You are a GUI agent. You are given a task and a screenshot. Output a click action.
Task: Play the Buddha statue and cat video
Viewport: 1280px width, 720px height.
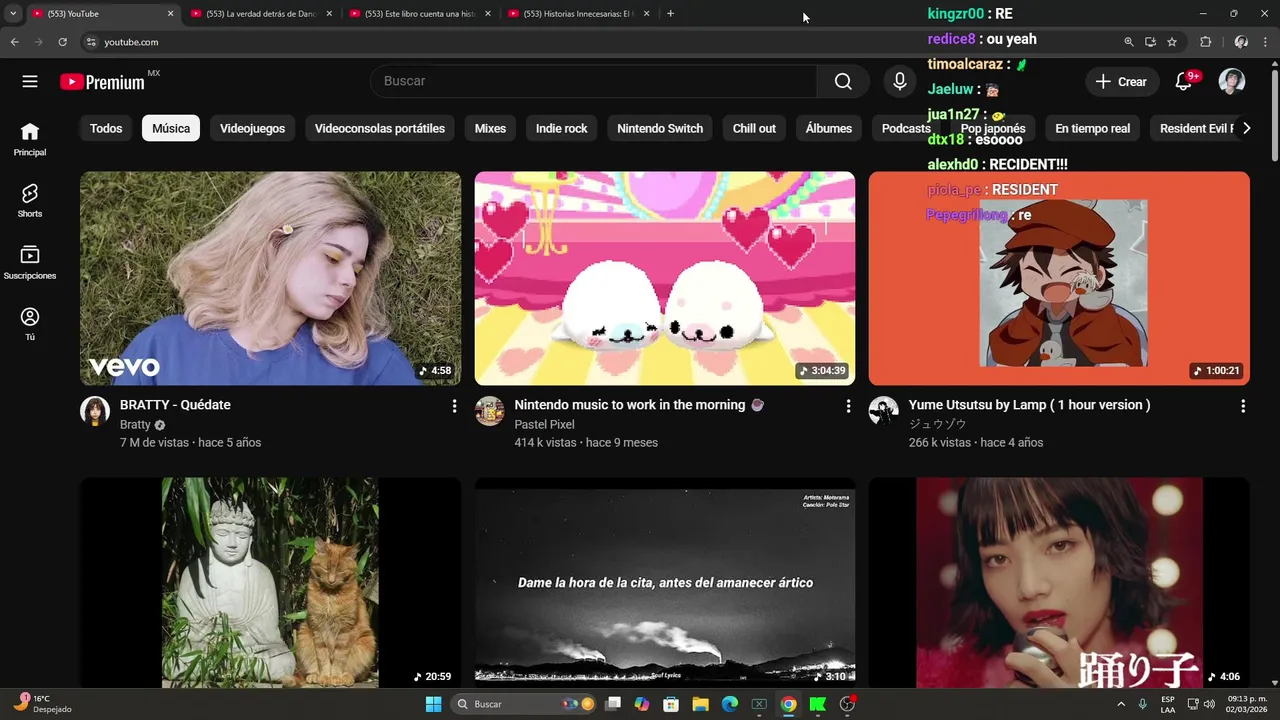[x=270, y=582]
